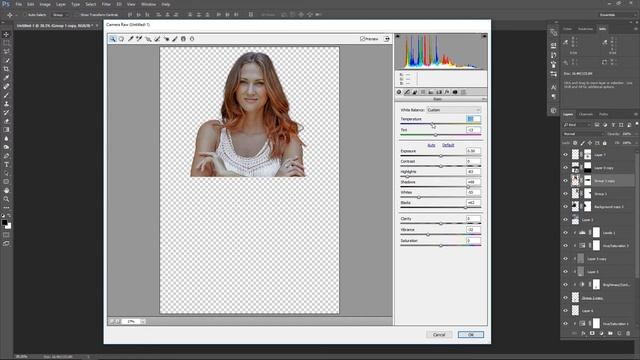
Task: Toggle the Preview checkbox in Camera Raw
Action: tap(362, 39)
